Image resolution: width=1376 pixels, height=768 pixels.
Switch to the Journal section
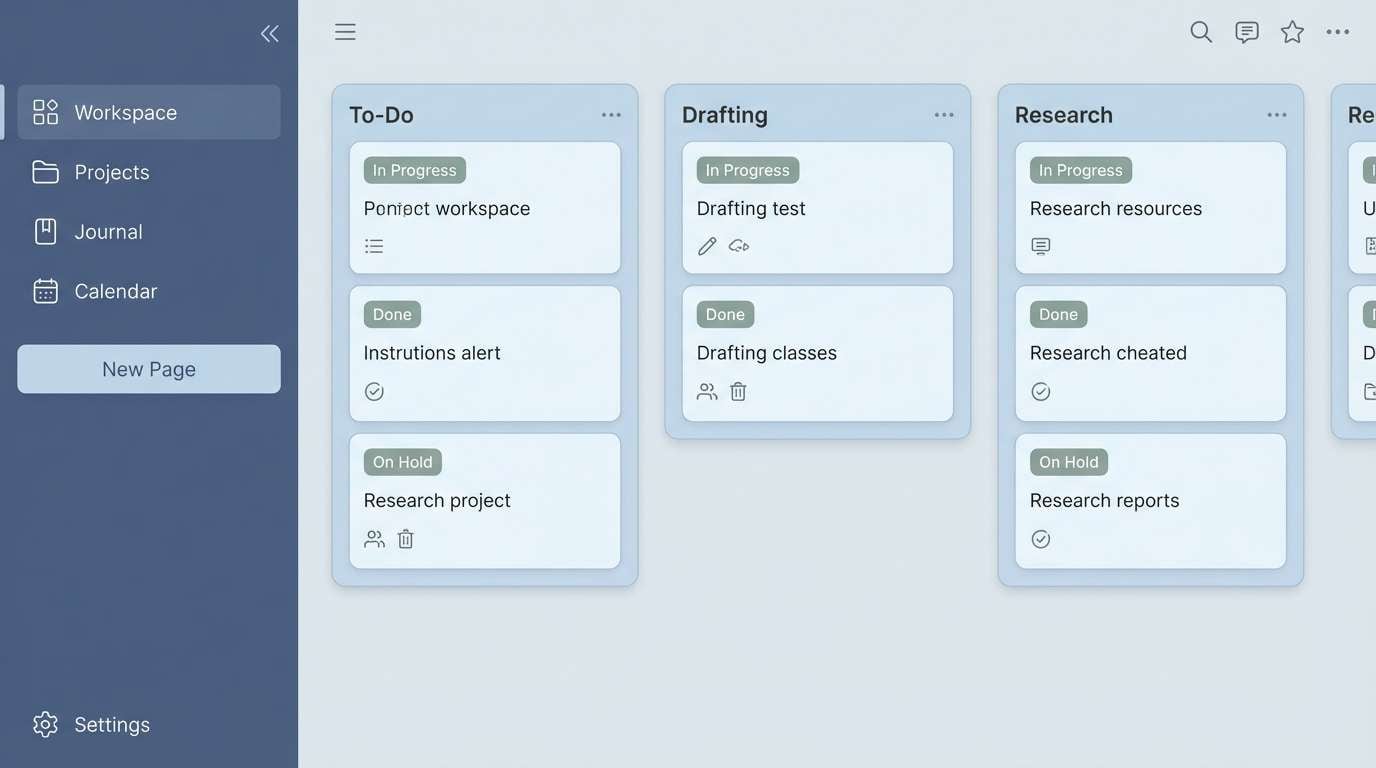(x=107, y=231)
